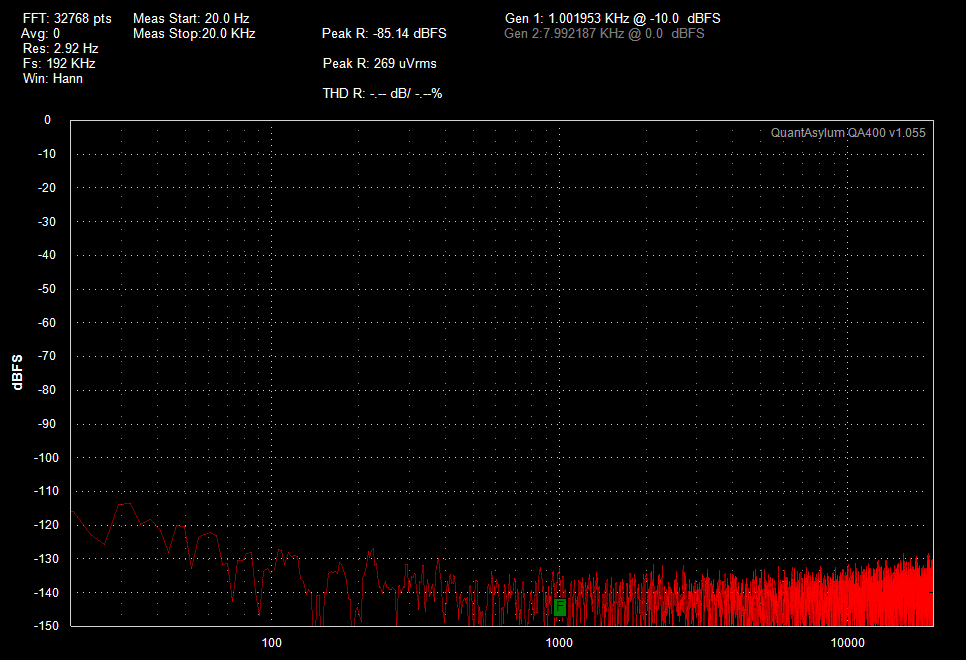The image size is (966, 660).
Task: Click the 0 y-axis label
Action: pos(47,120)
